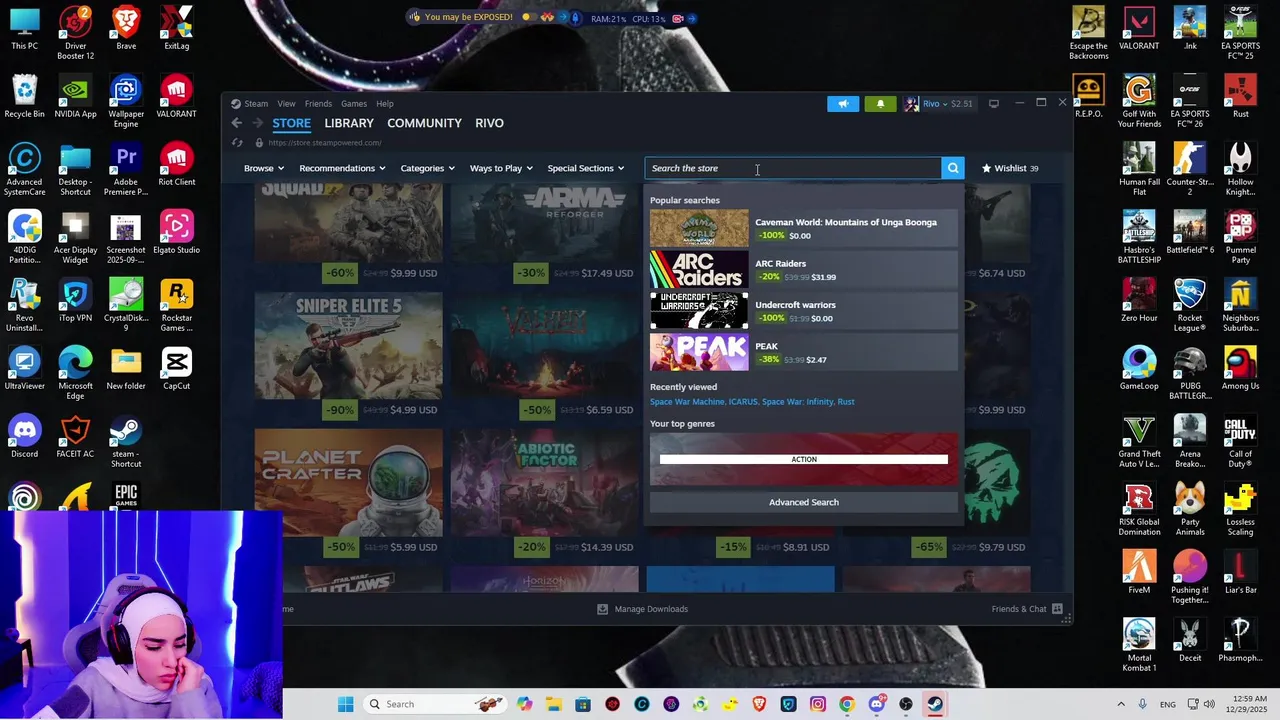
Task: Select ARC Raiders in popular searches
Action: [804, 270]
